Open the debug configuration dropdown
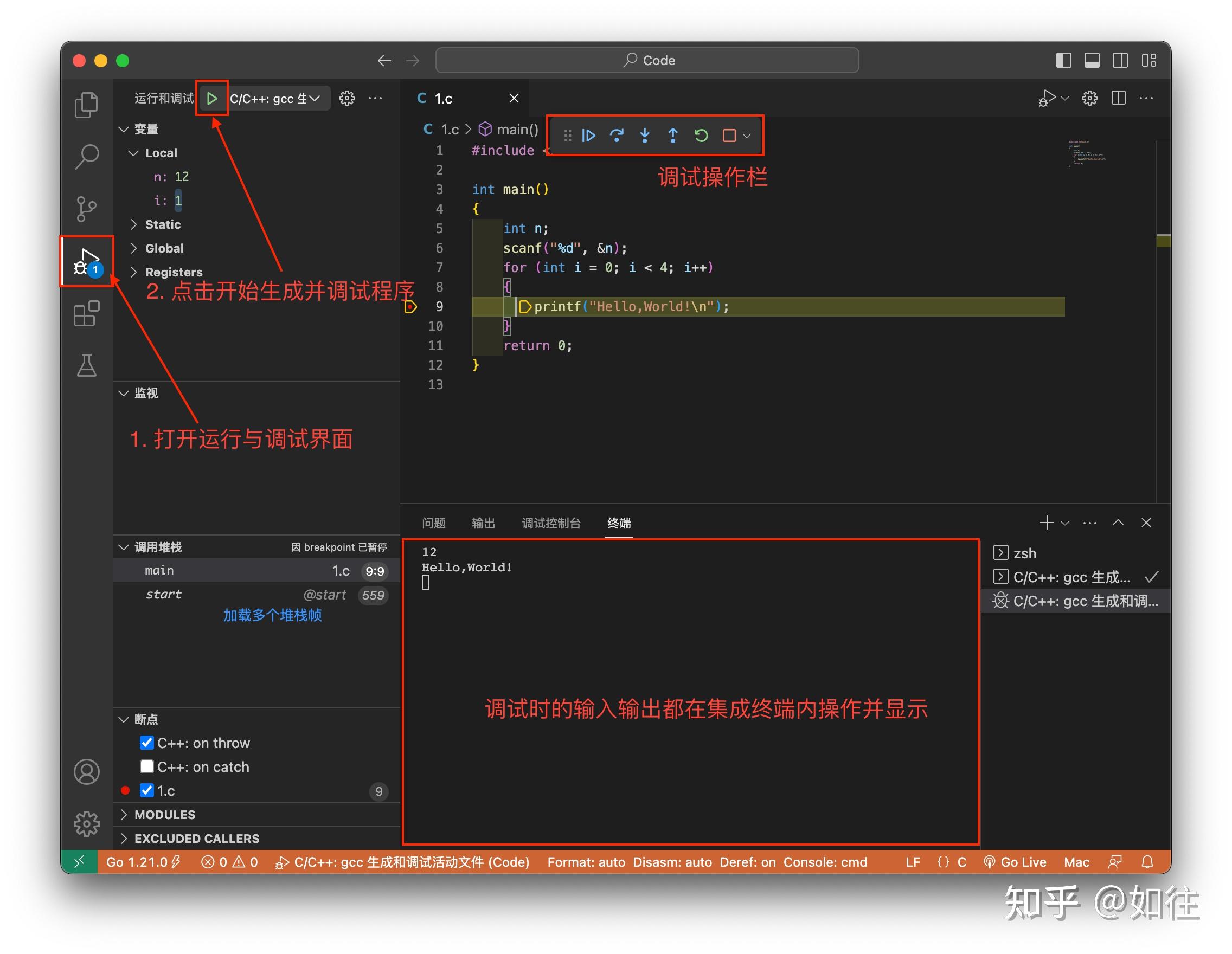Image resolution: width=1232 pixels, height=954 pixels. [x=277, y=98]
